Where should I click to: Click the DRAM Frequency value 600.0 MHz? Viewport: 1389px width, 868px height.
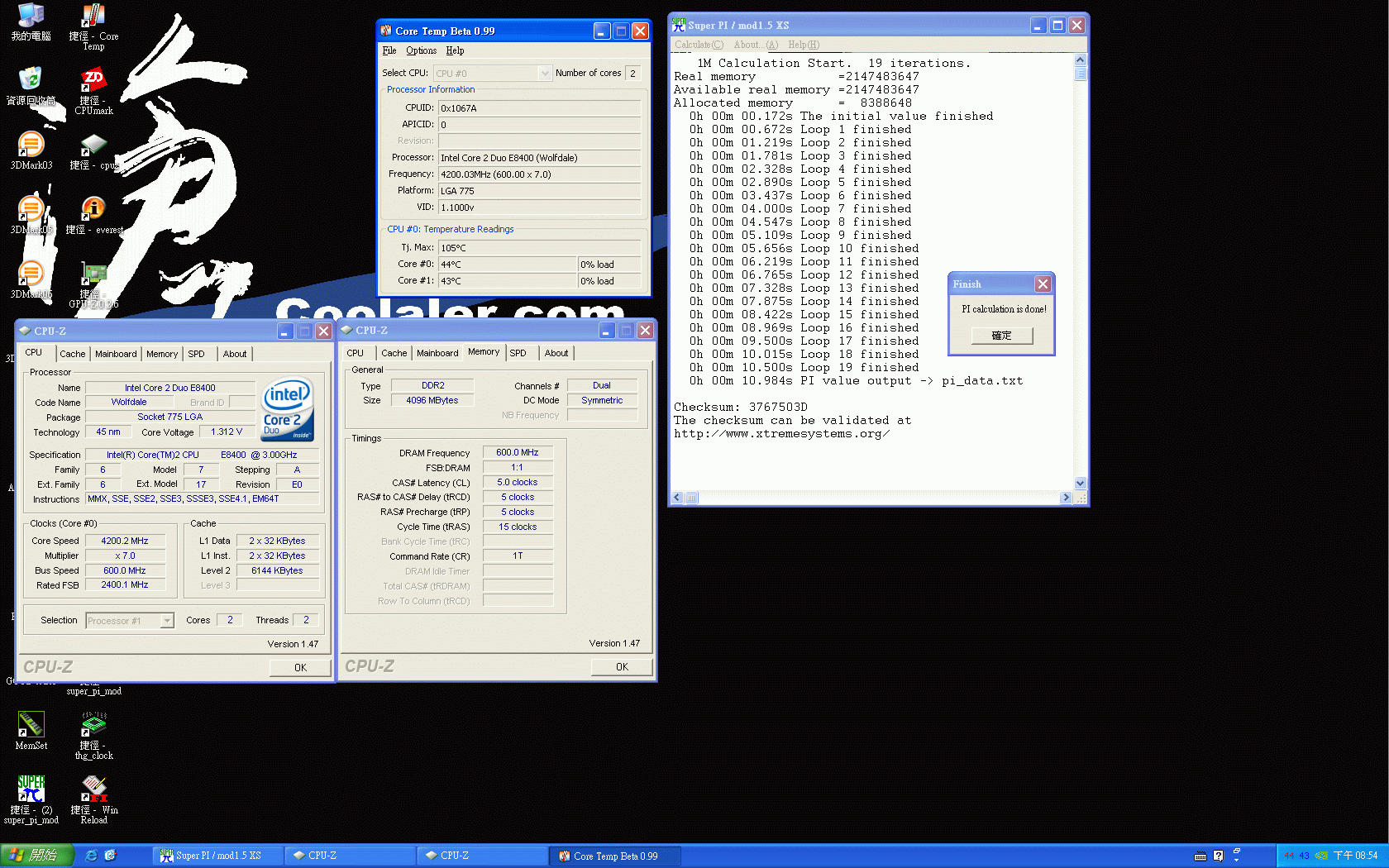coord(518,453)
